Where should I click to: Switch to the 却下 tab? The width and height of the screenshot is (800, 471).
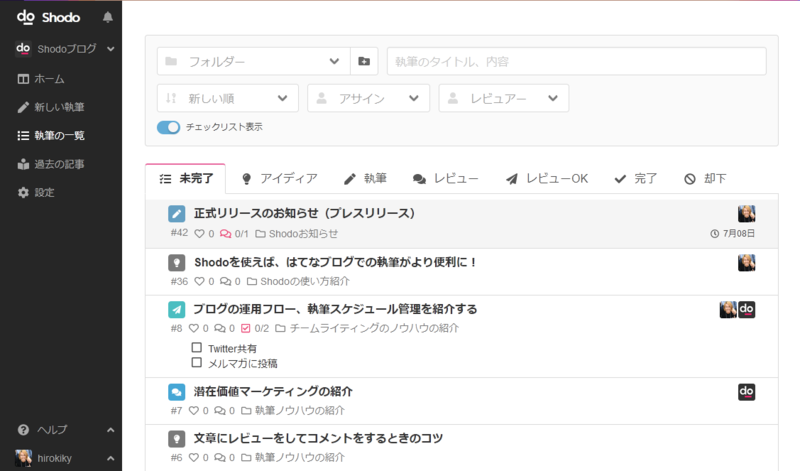[x=705, y=179]
